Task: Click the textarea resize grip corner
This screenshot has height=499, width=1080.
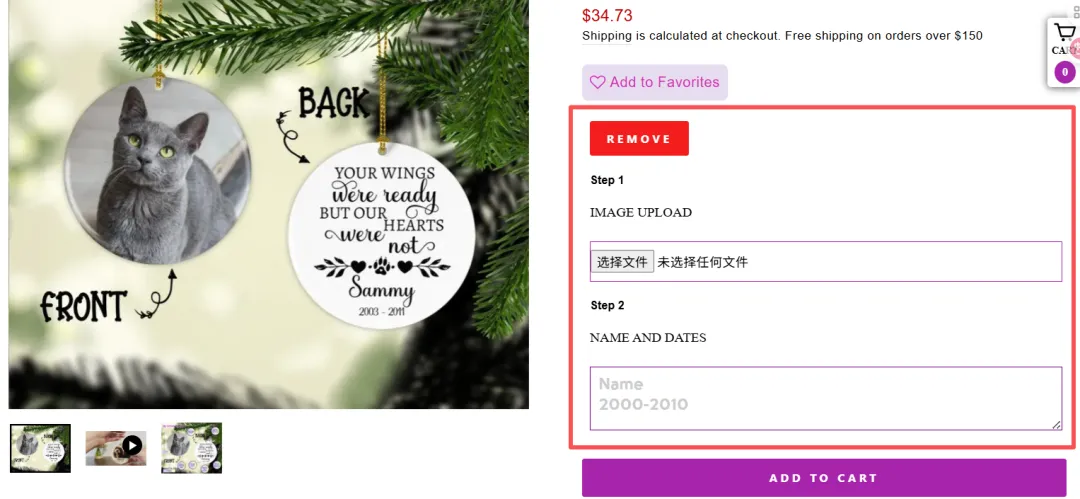Action: coord(1056,425)
